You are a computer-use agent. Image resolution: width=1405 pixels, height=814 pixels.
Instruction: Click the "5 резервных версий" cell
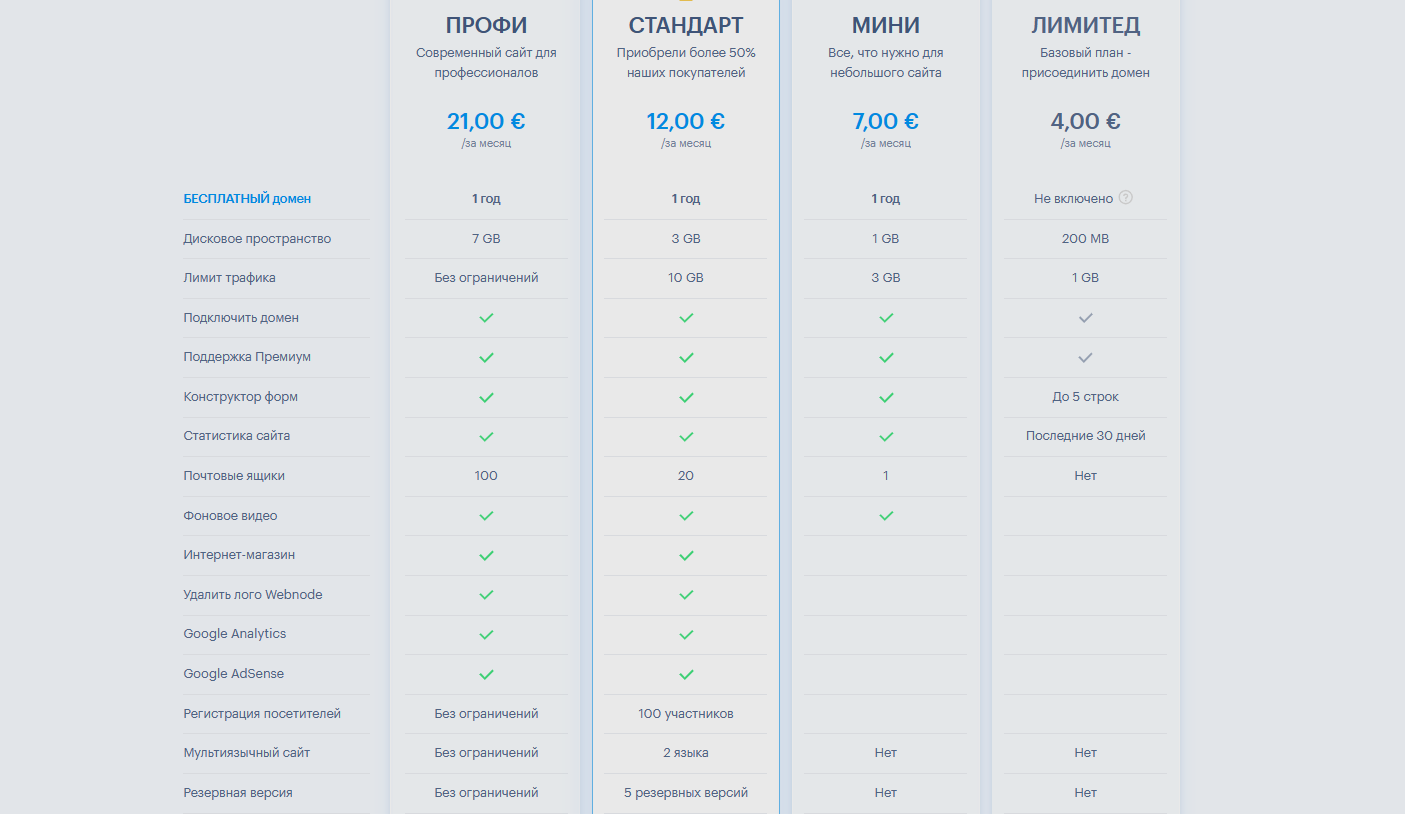(x=686, y=793)
